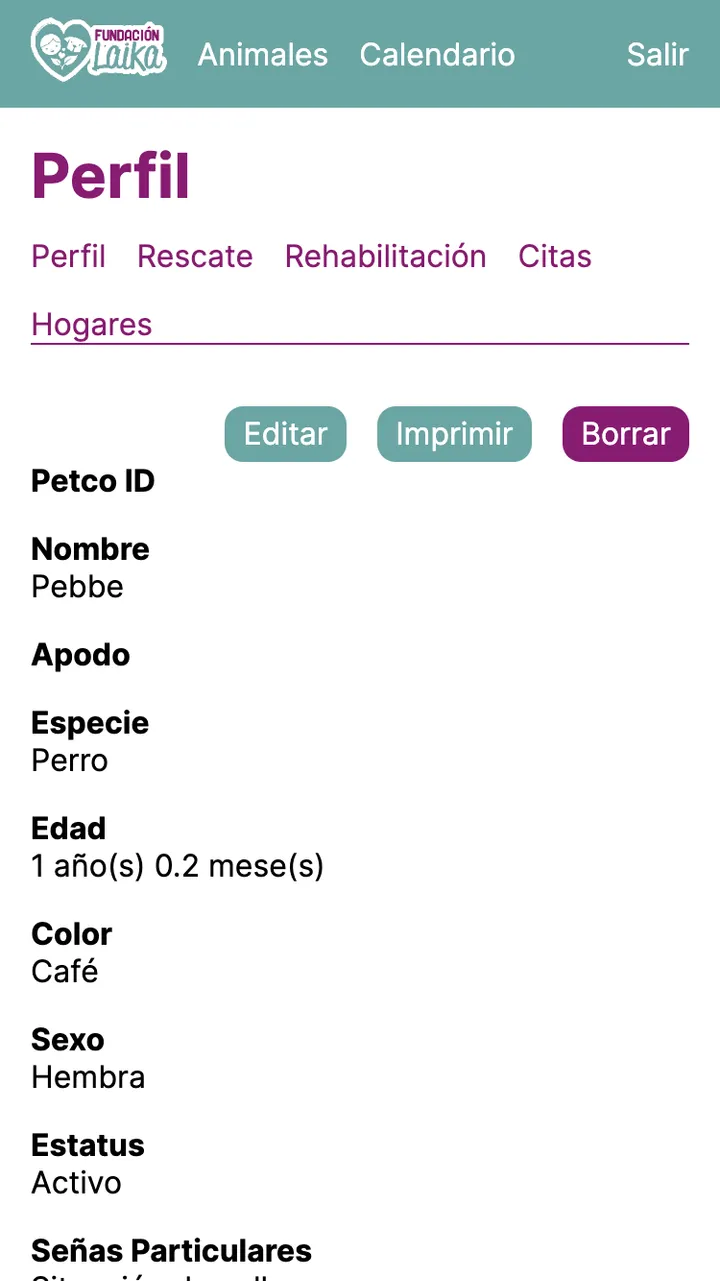Log out using Salir
This screenshot has height=1281, width=720.
click(x=657, y=54)
